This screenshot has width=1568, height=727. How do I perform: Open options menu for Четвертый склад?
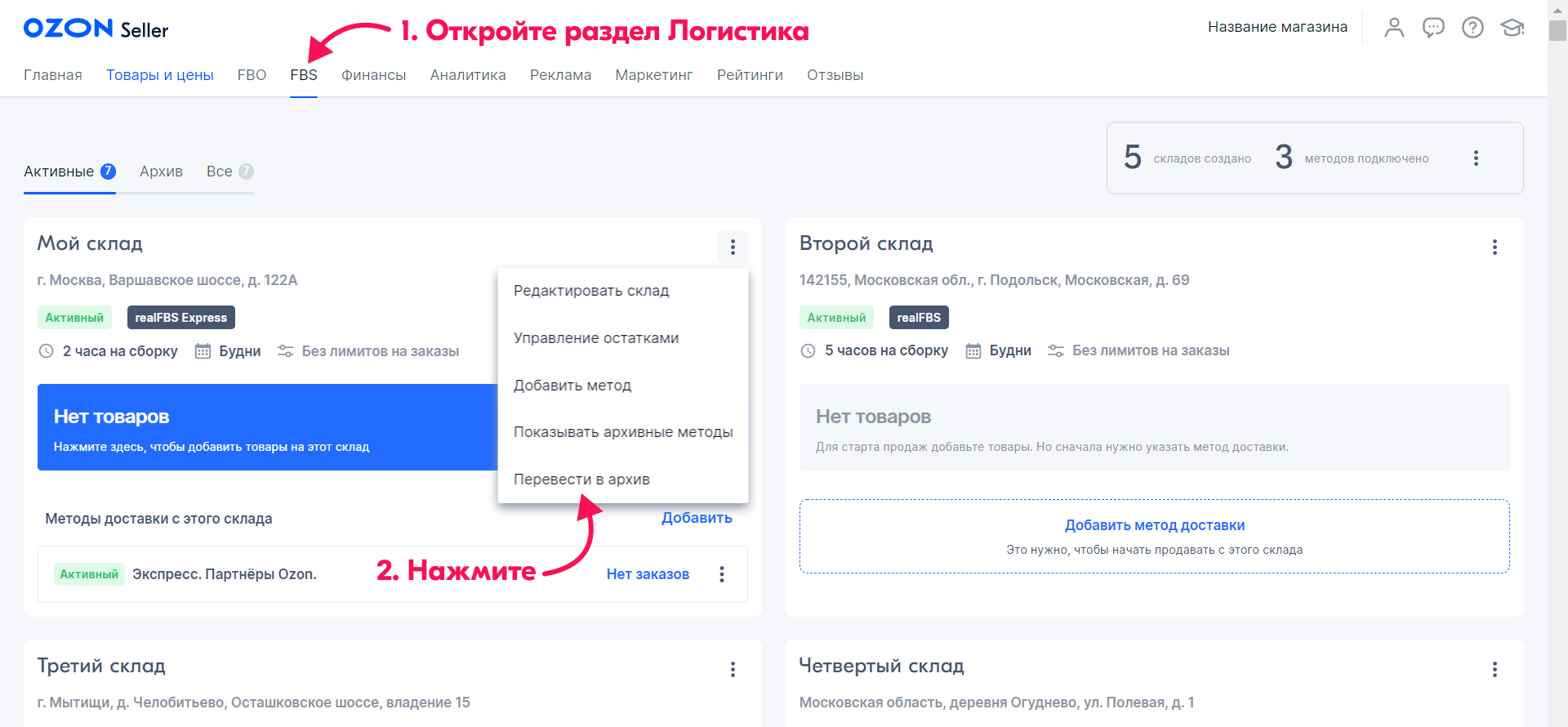(x=1494, y=670)
